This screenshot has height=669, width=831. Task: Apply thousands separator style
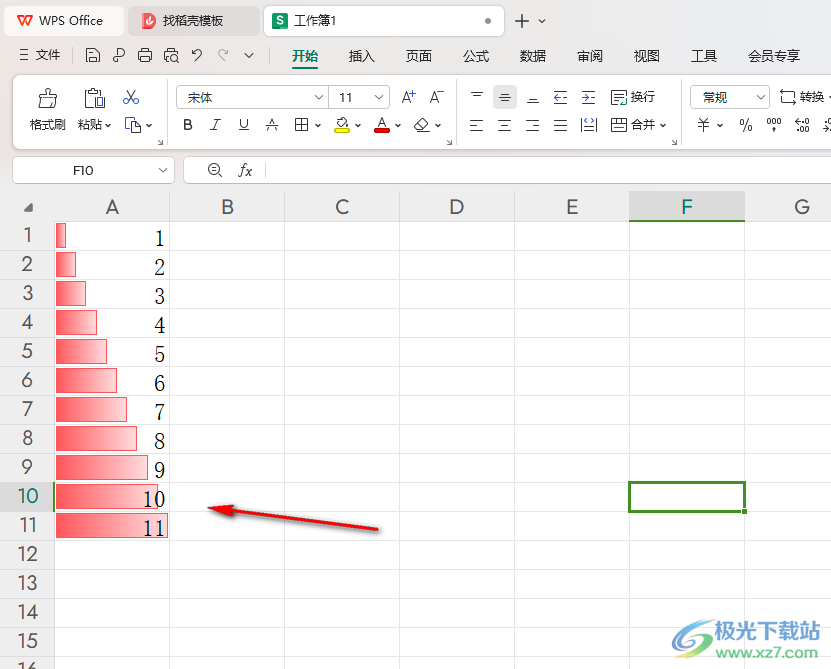pyautogui.click(x=774, y=125)
